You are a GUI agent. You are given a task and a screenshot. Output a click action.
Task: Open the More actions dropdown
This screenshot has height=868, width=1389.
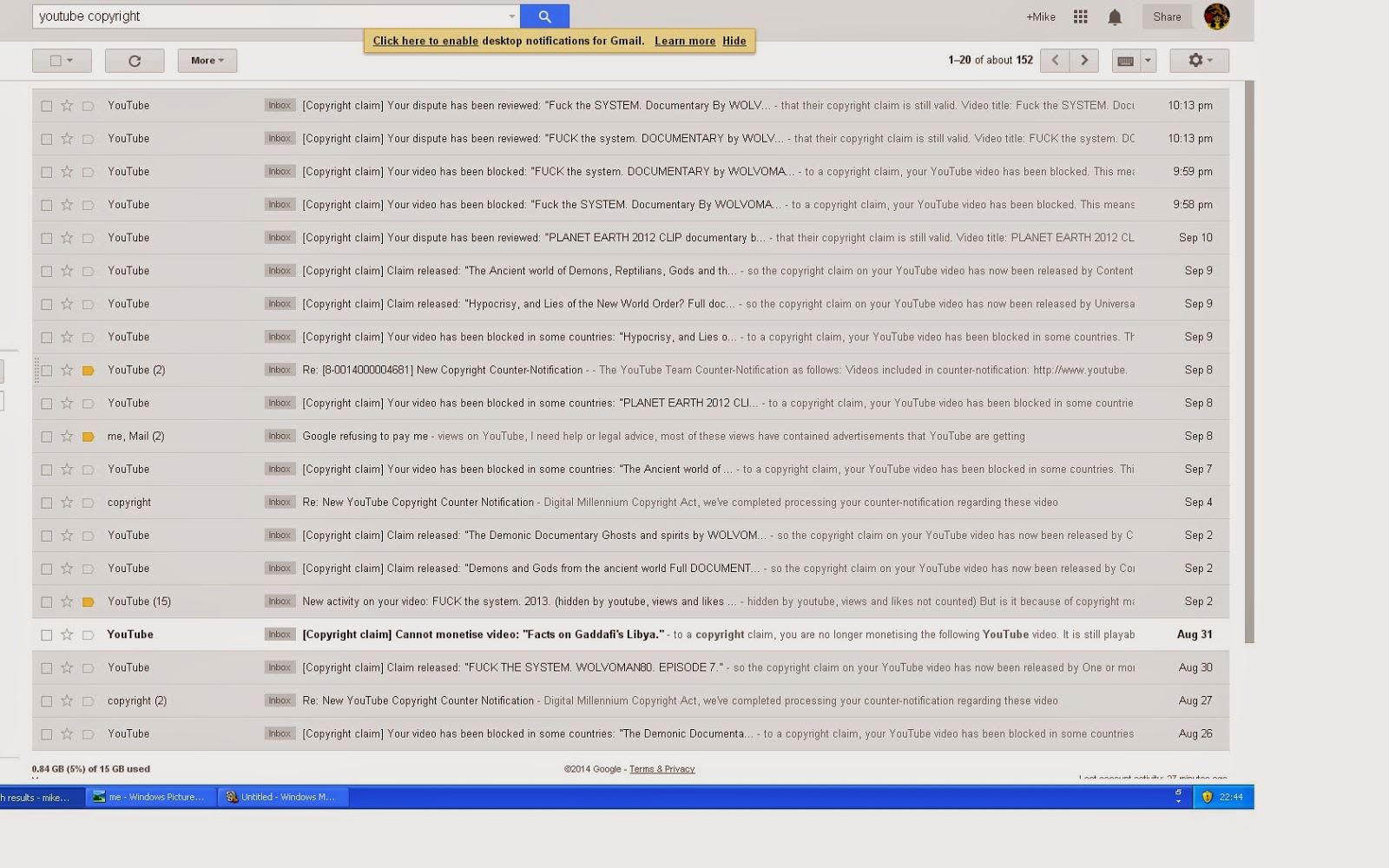point(207,61)
